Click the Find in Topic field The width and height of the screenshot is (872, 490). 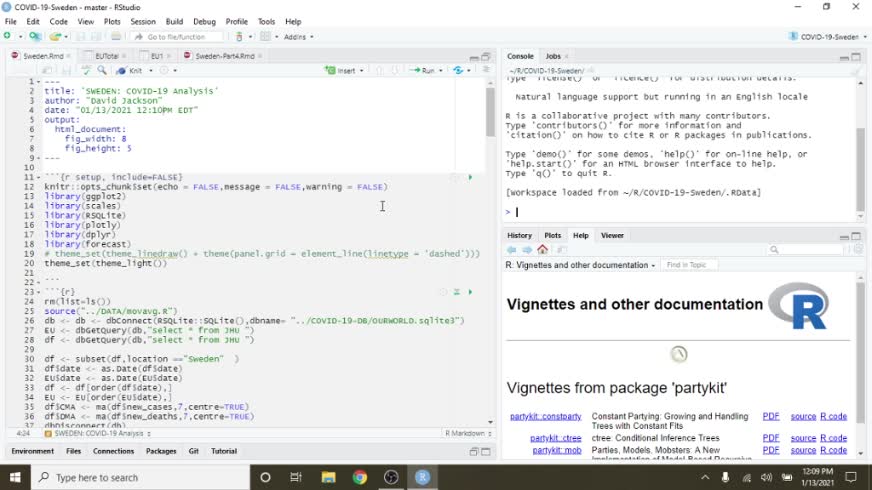click(x=688, y=265)
